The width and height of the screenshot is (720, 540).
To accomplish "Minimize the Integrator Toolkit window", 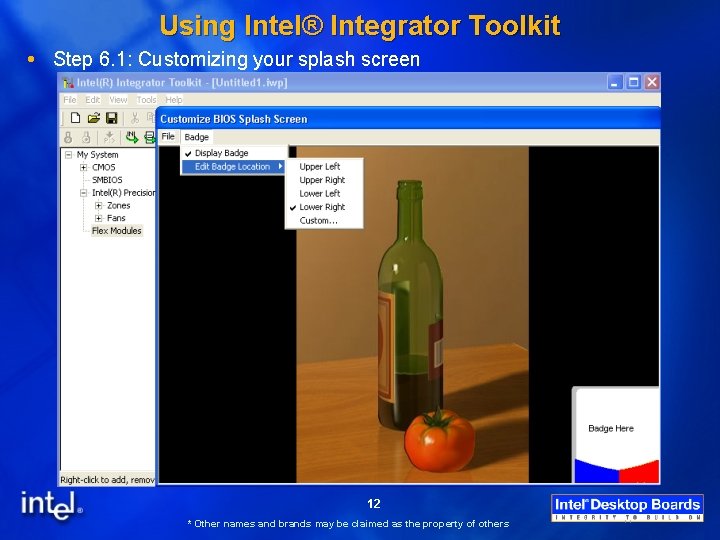I will (x=615, y=83).
